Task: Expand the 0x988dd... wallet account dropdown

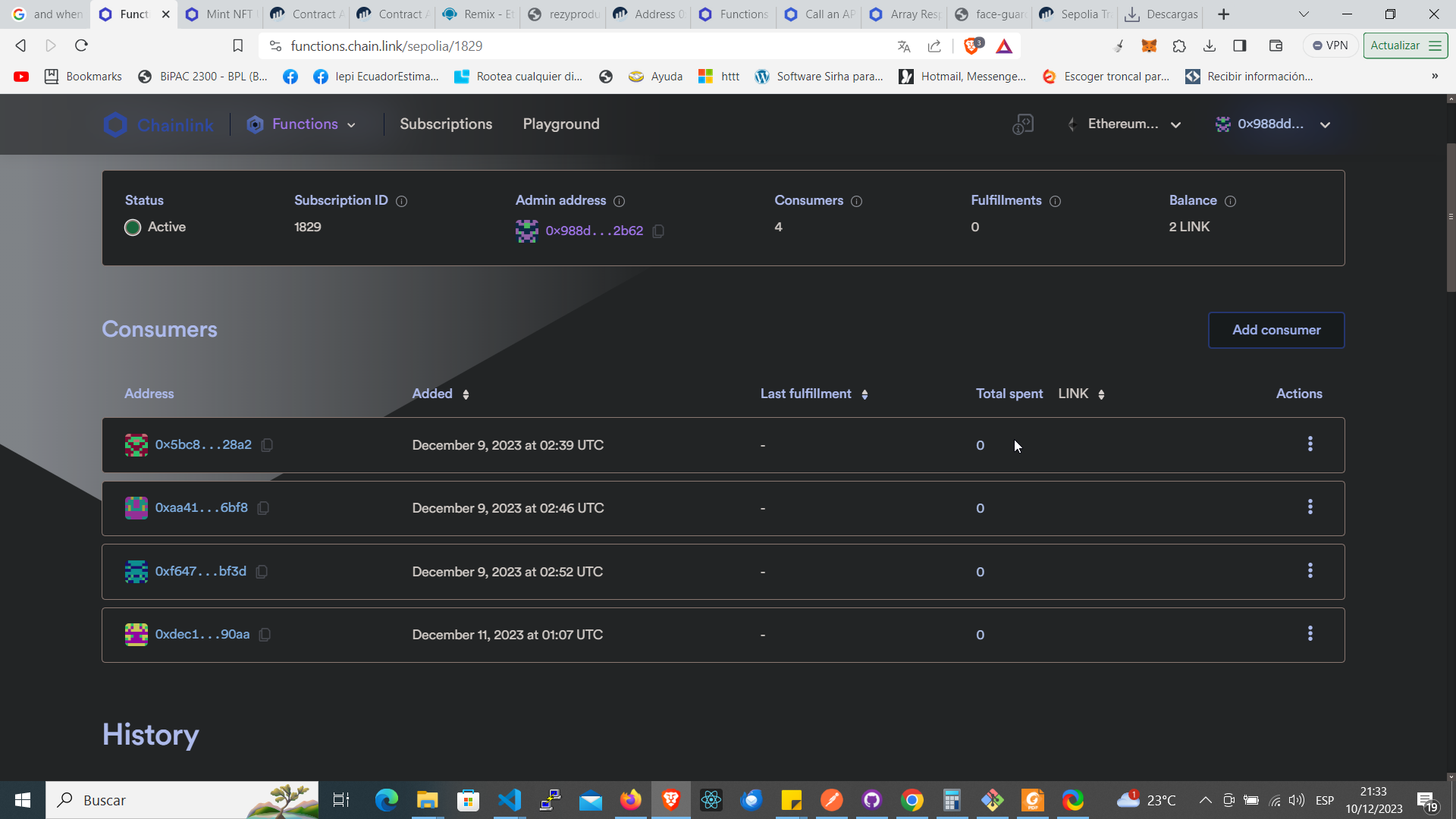Action: tap(1274, 124)
